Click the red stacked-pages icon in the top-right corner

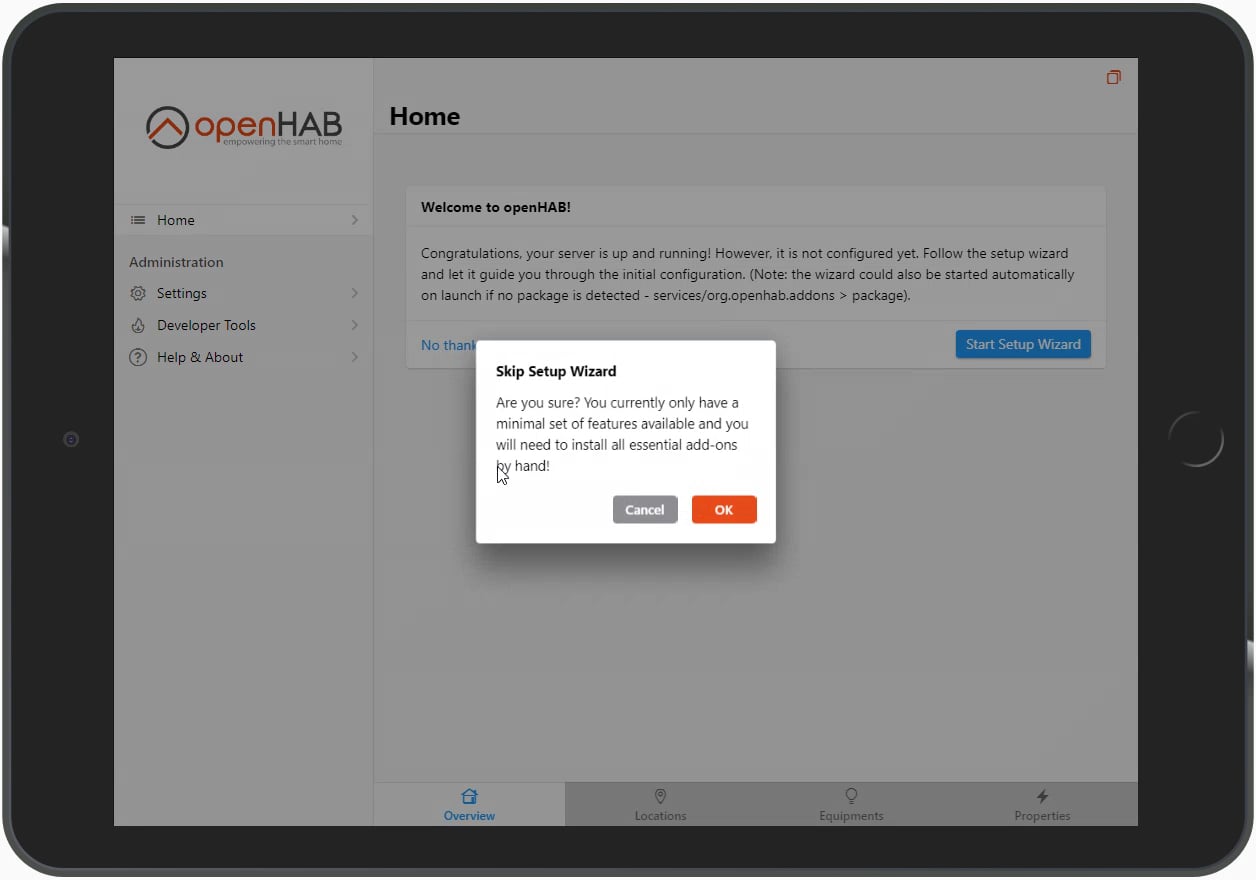(x=1113, y=77)
